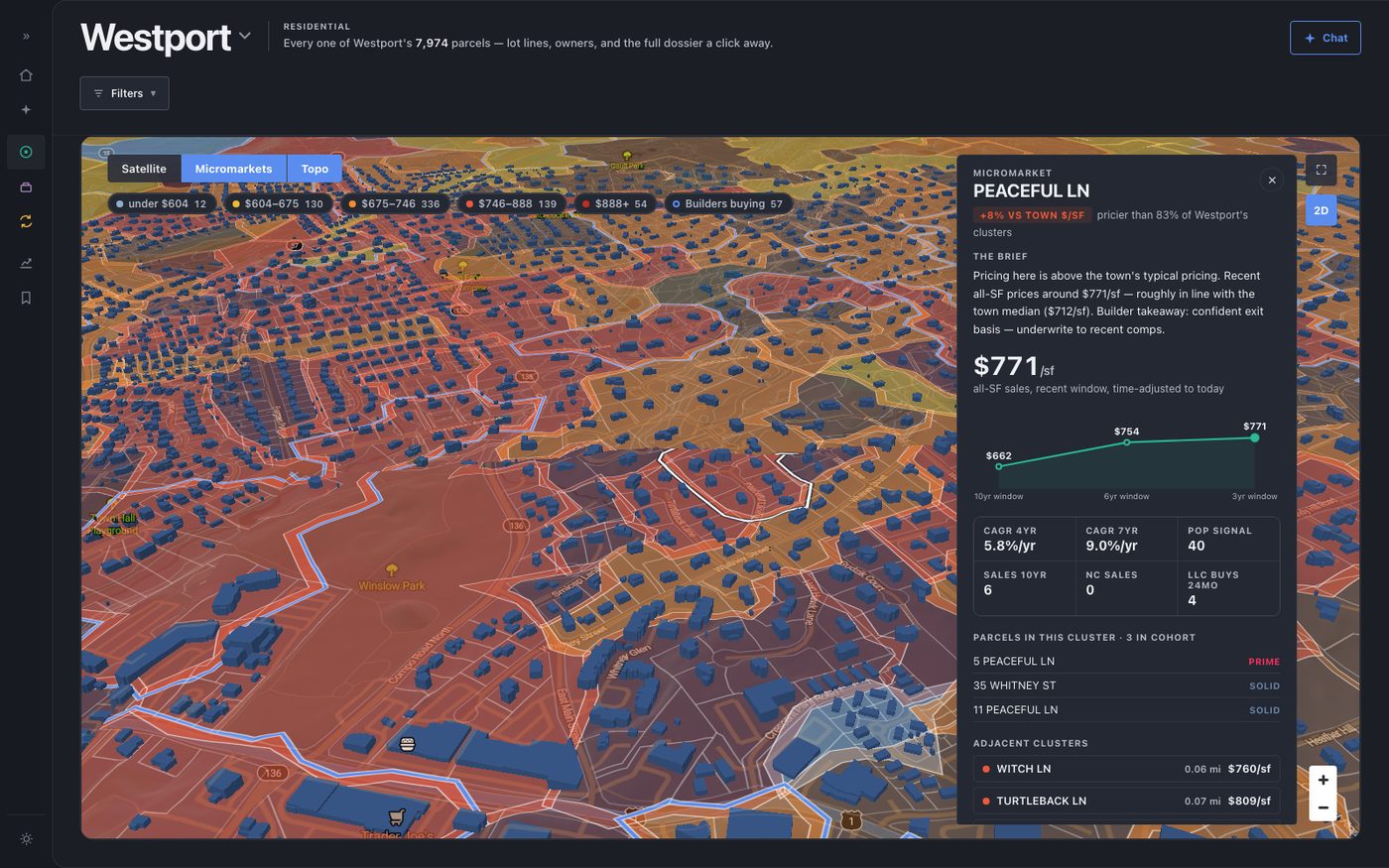
Task: Select the $771 3yr window chart point
Action: [1255, 437]
